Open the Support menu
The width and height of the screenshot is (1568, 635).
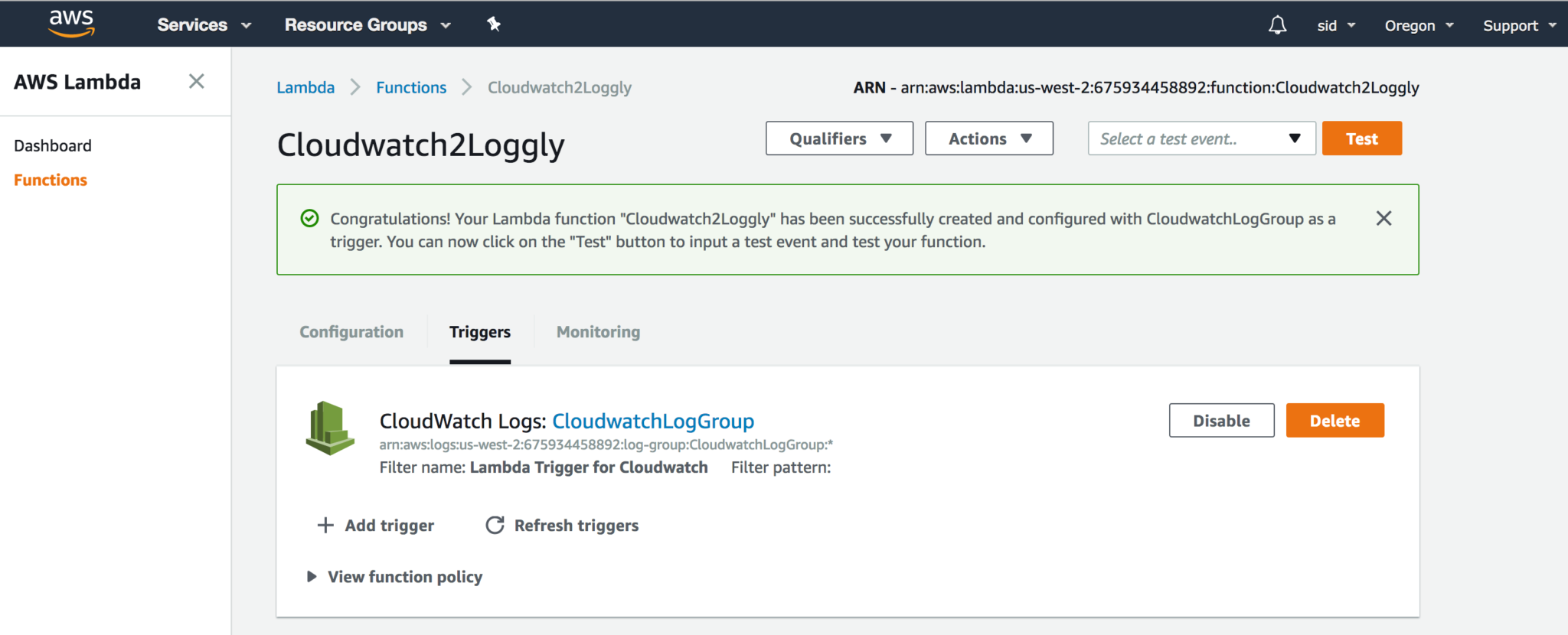coord(1520,26)
